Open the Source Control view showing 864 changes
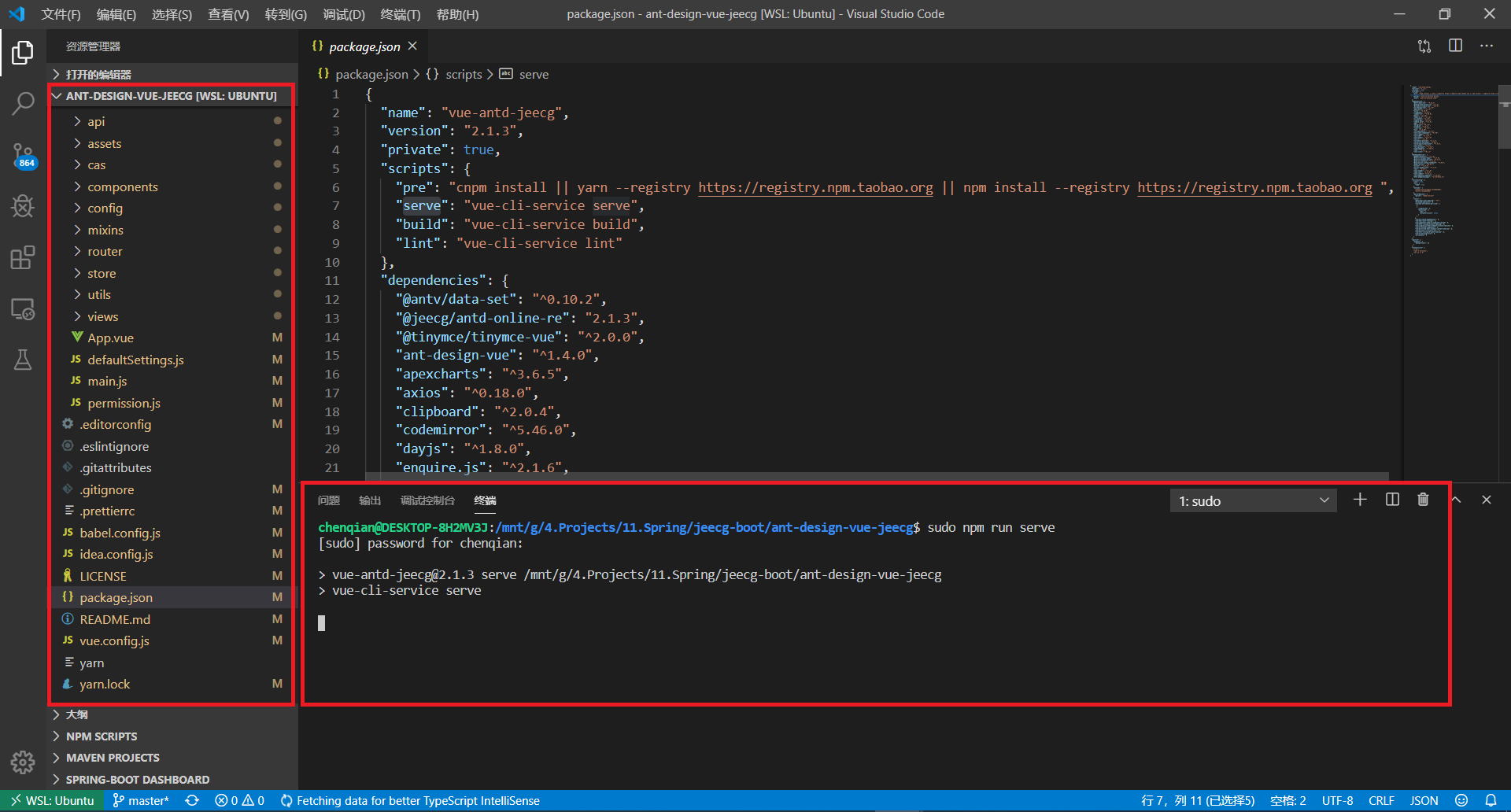Image resolution: width=1511 pixels, height=812 pixels. click(x=23, y=155)
